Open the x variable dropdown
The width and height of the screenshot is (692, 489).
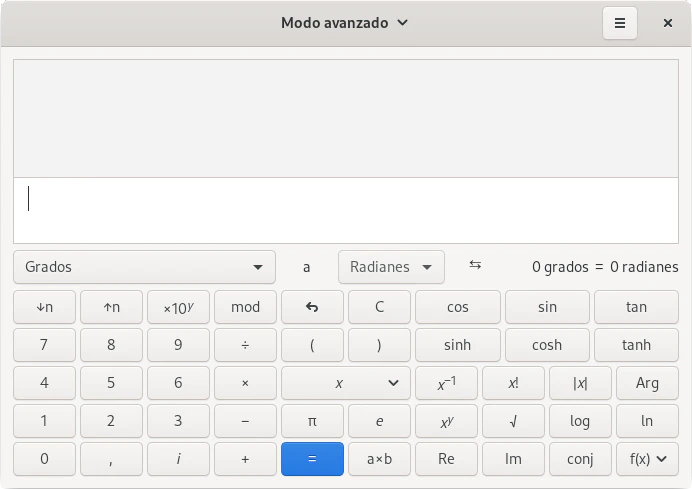(345, 383)
